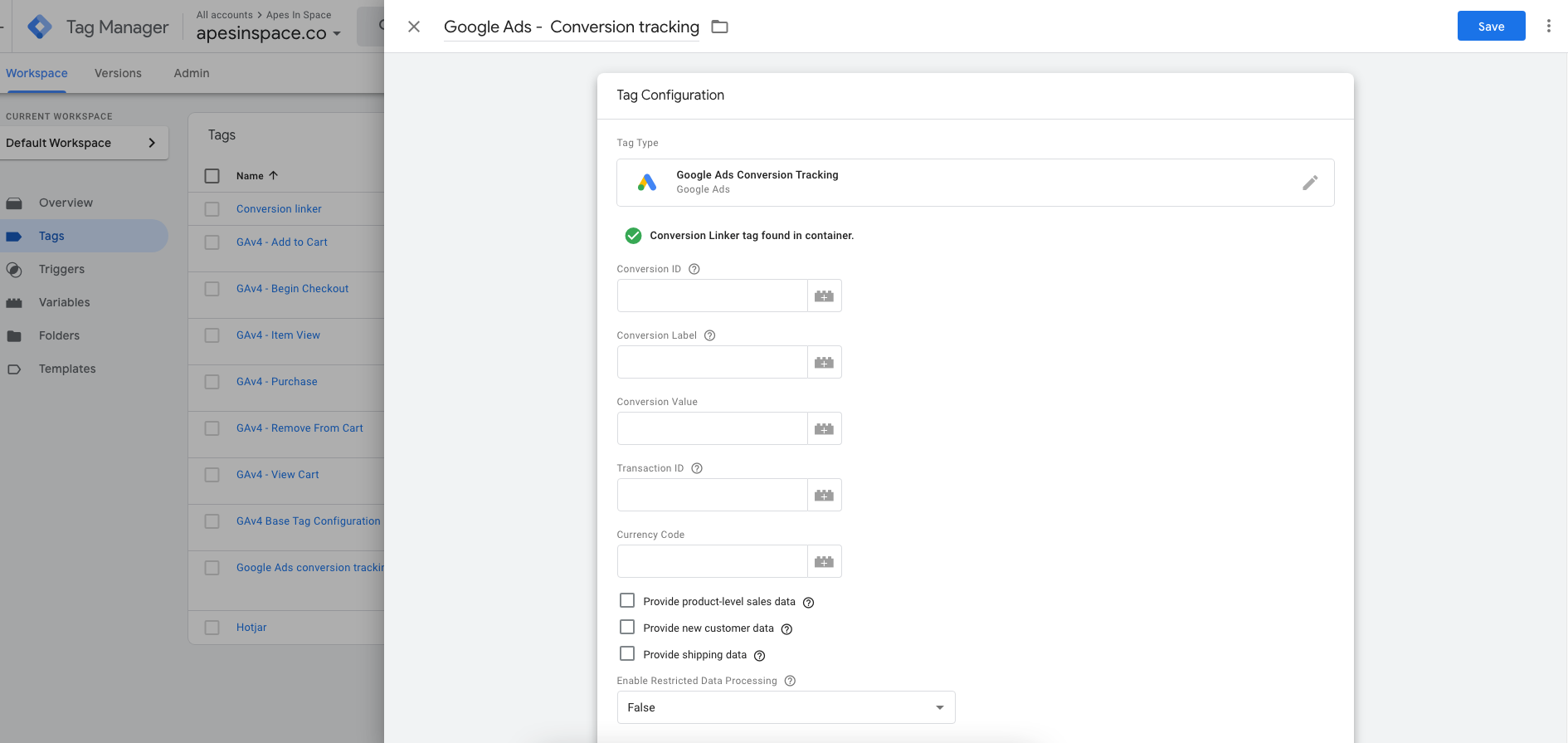The image size is (1568, 743).
Task: Click the Folders sidebar icon
Action: (x=14, y=335)
